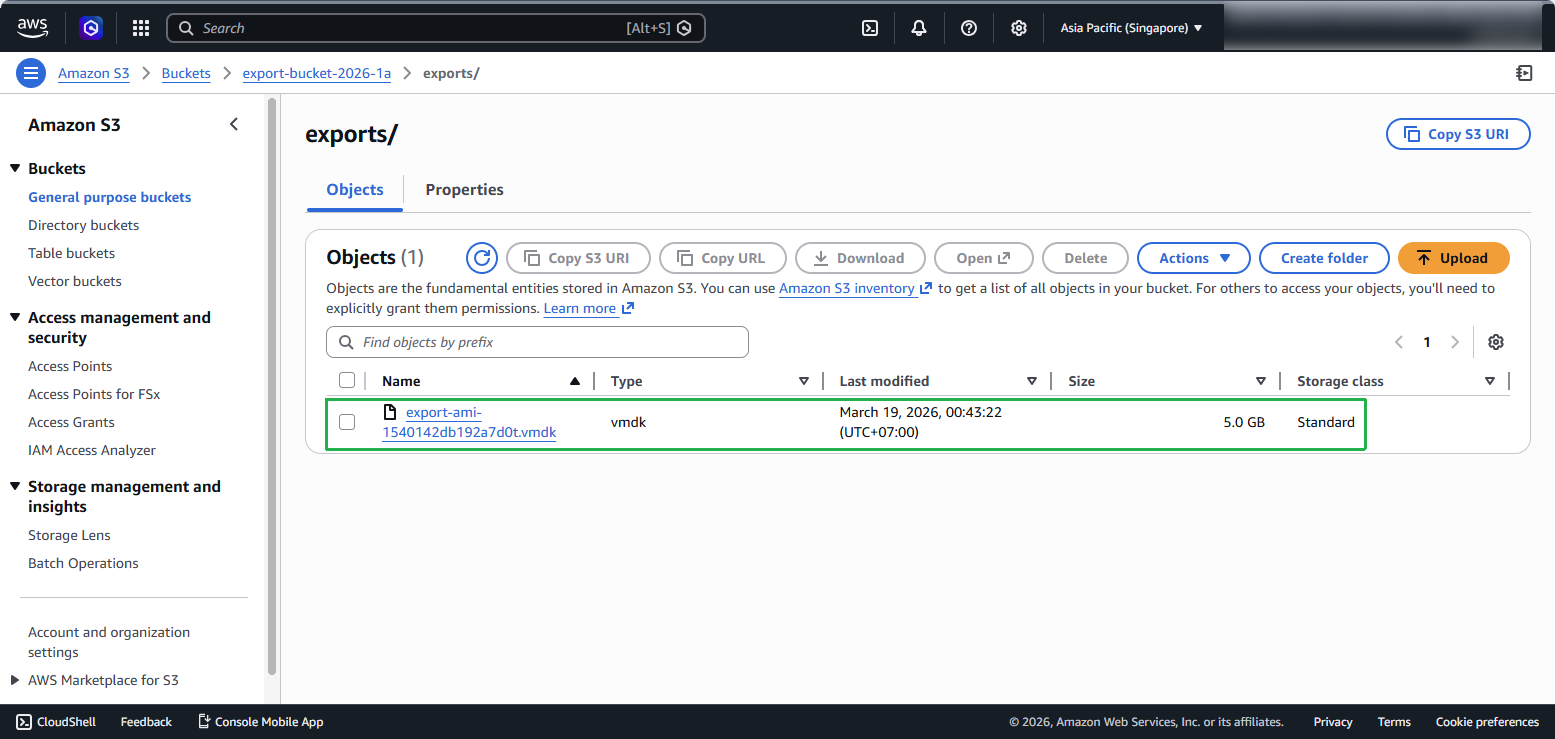Collapse the Amazon S3 sidebar
This screenshot has height=739, width=1555.
coord(234,125)
